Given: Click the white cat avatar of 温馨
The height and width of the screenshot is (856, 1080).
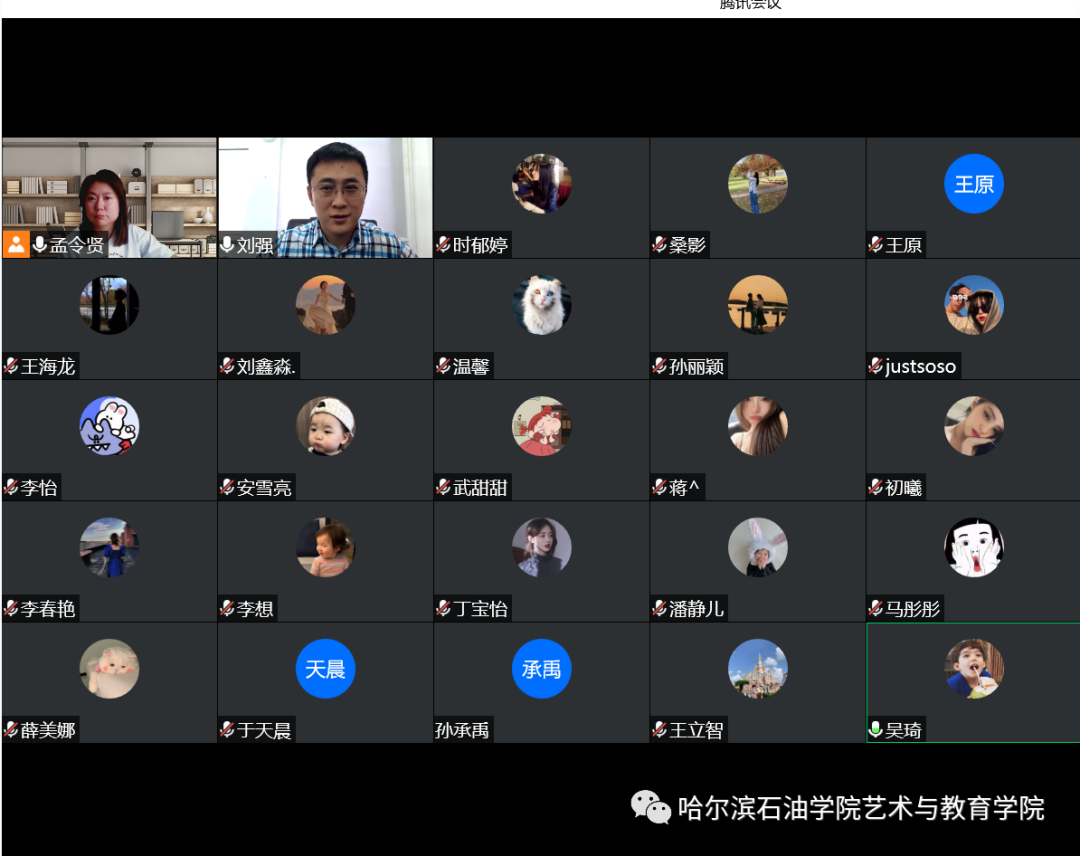Looking at the screenshot, I should 541,305.
